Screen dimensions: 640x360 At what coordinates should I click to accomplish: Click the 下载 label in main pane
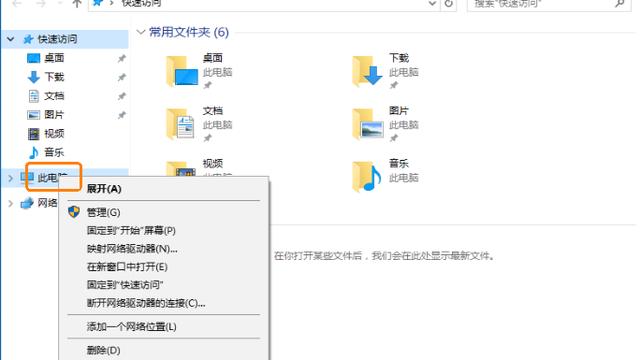(399, 58)
